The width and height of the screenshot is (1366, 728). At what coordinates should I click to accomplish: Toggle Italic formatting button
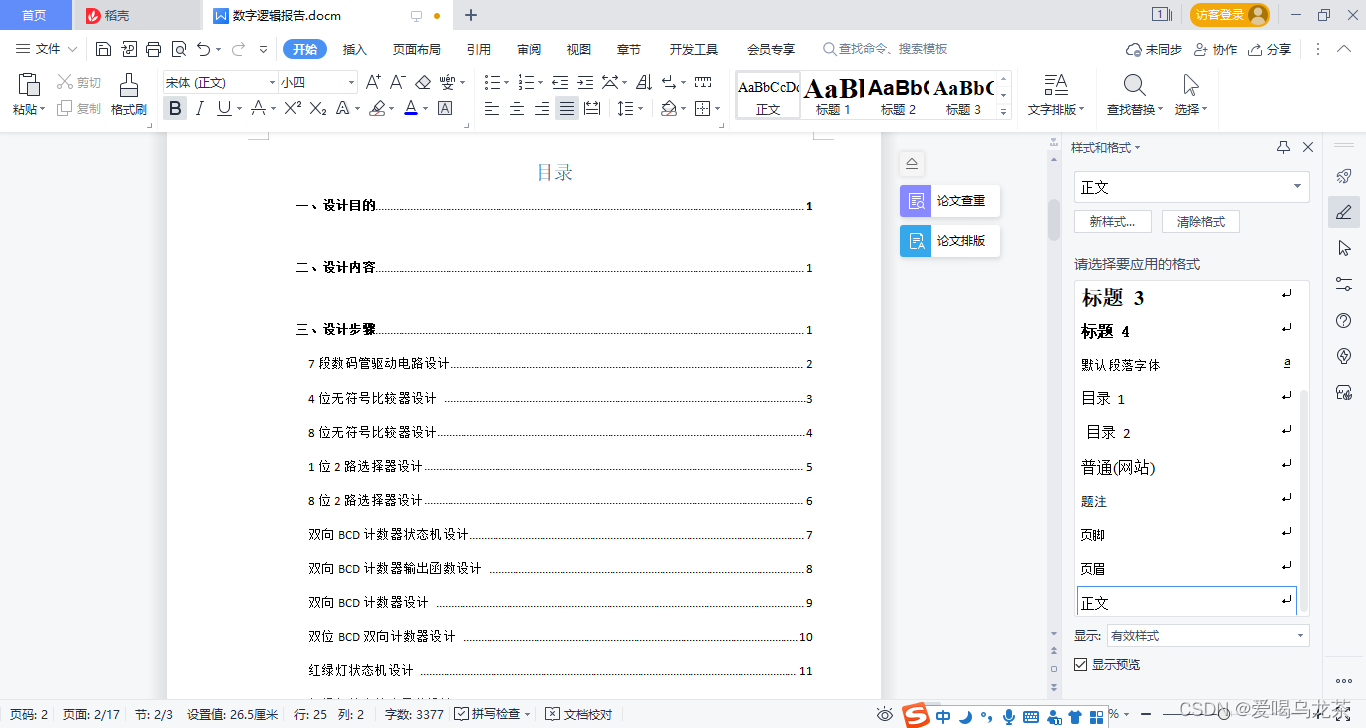[200, 108]
